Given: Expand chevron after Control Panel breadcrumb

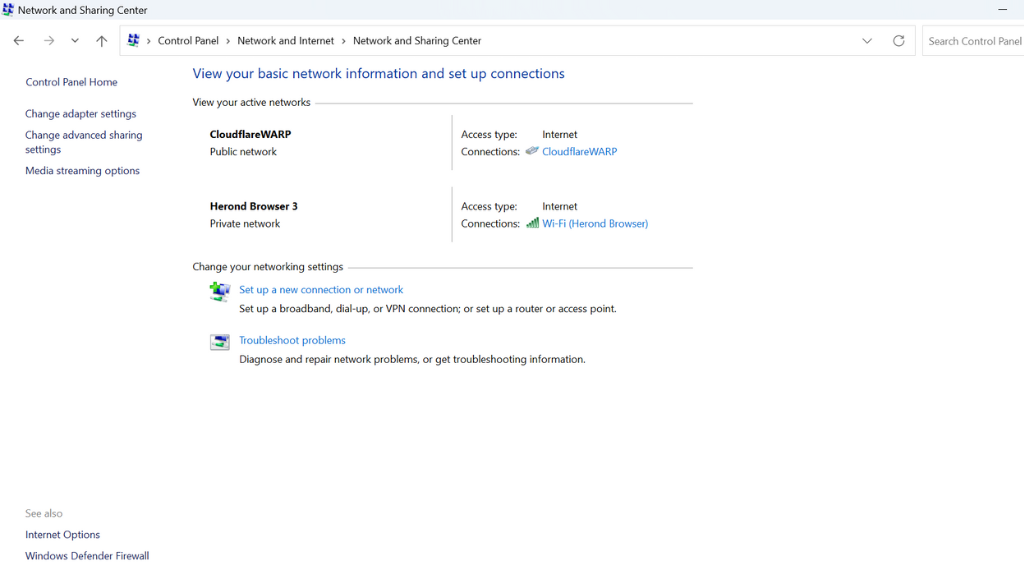Looking at the screenshot, I should click(x=228, y=41).
